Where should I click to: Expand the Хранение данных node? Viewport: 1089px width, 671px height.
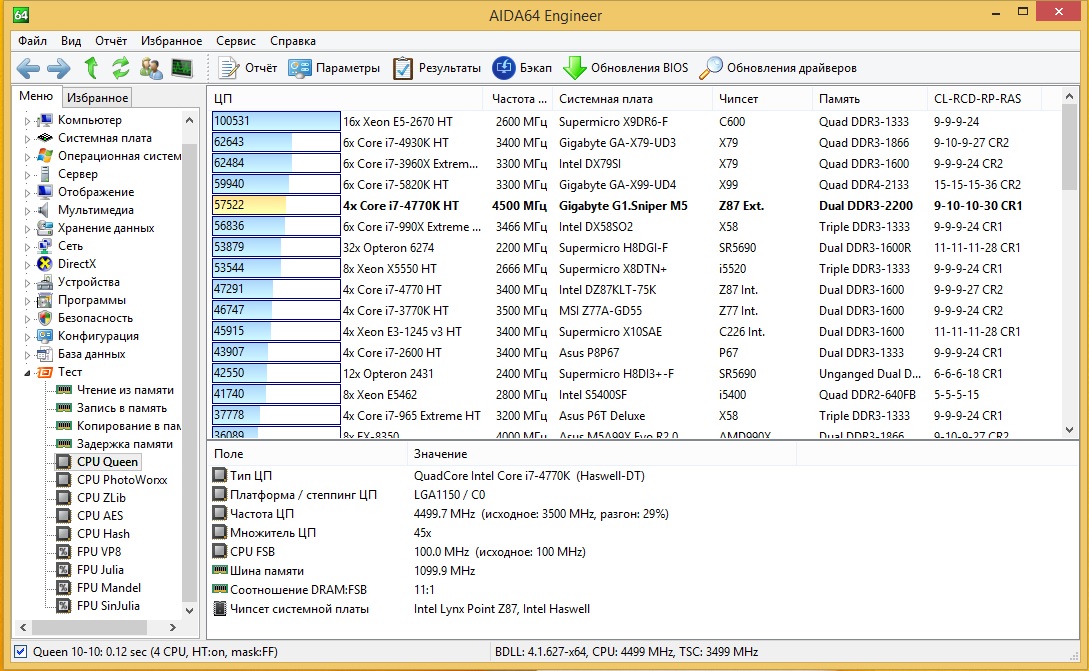point(27,229)
